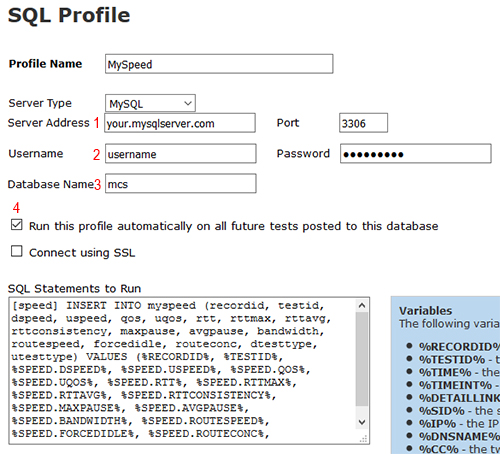
Task: Click the Server Address input field
Action: click(x=180, y=123)
